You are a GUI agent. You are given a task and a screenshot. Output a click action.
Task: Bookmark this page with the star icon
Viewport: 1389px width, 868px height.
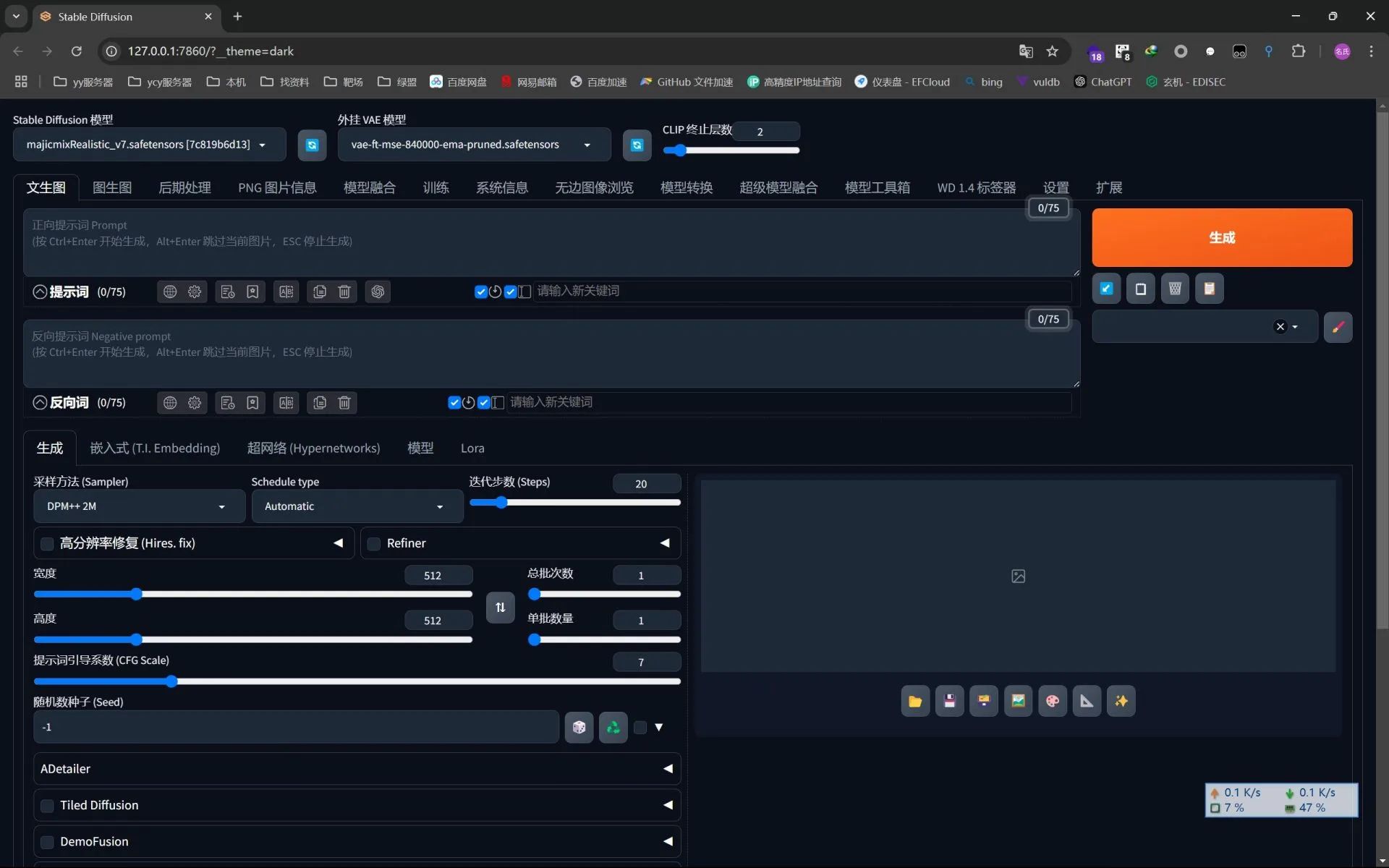1053,51
